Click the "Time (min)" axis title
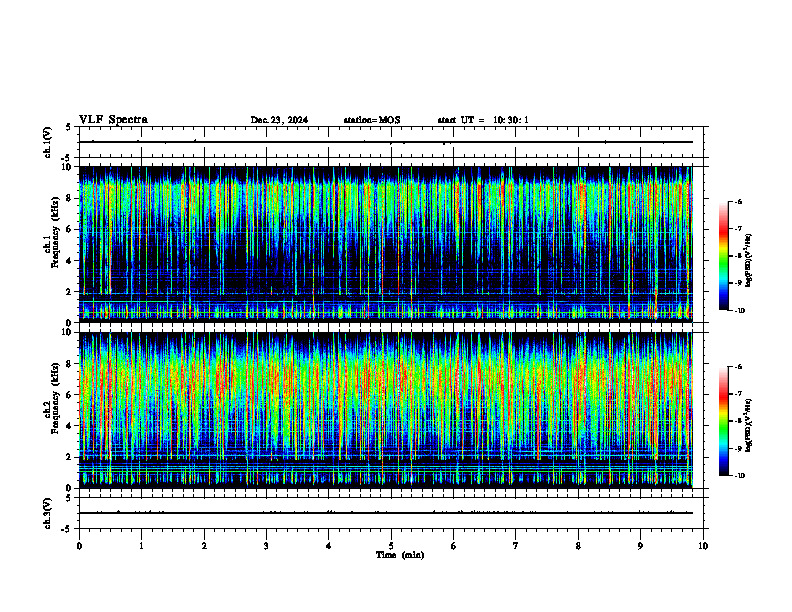Screen dimensions: 792x612 click(400, 555)
